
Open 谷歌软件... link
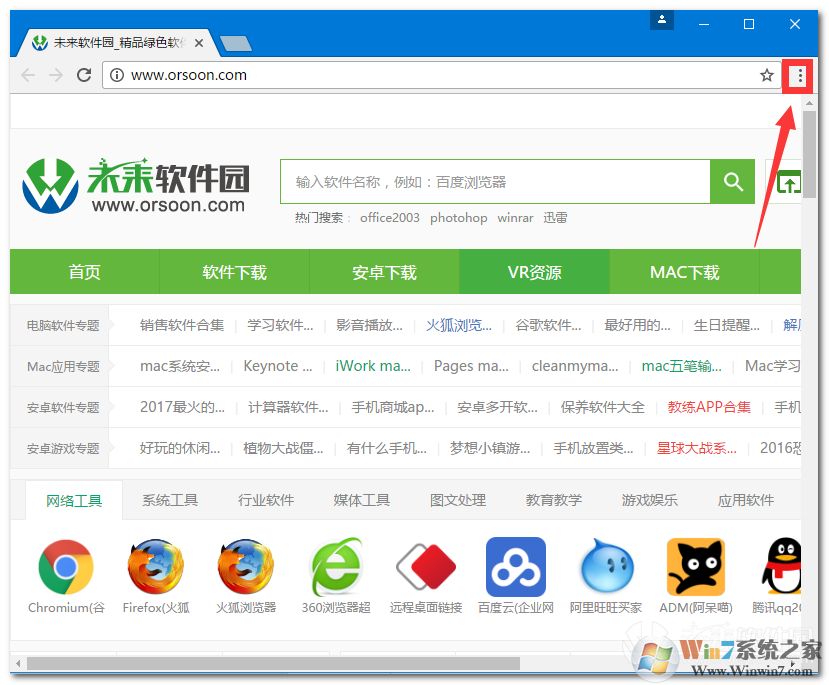548,325
